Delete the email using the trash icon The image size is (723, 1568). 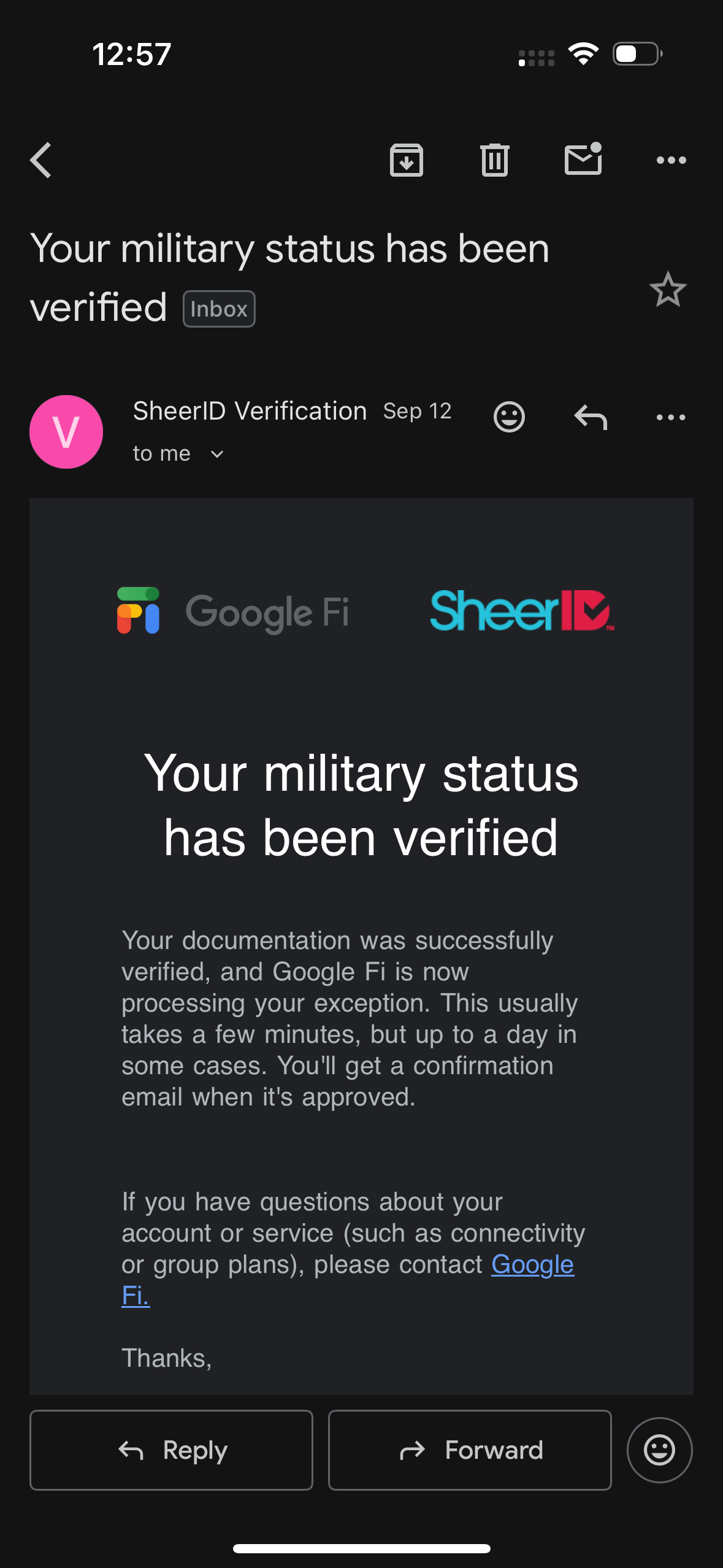[494, 161]
